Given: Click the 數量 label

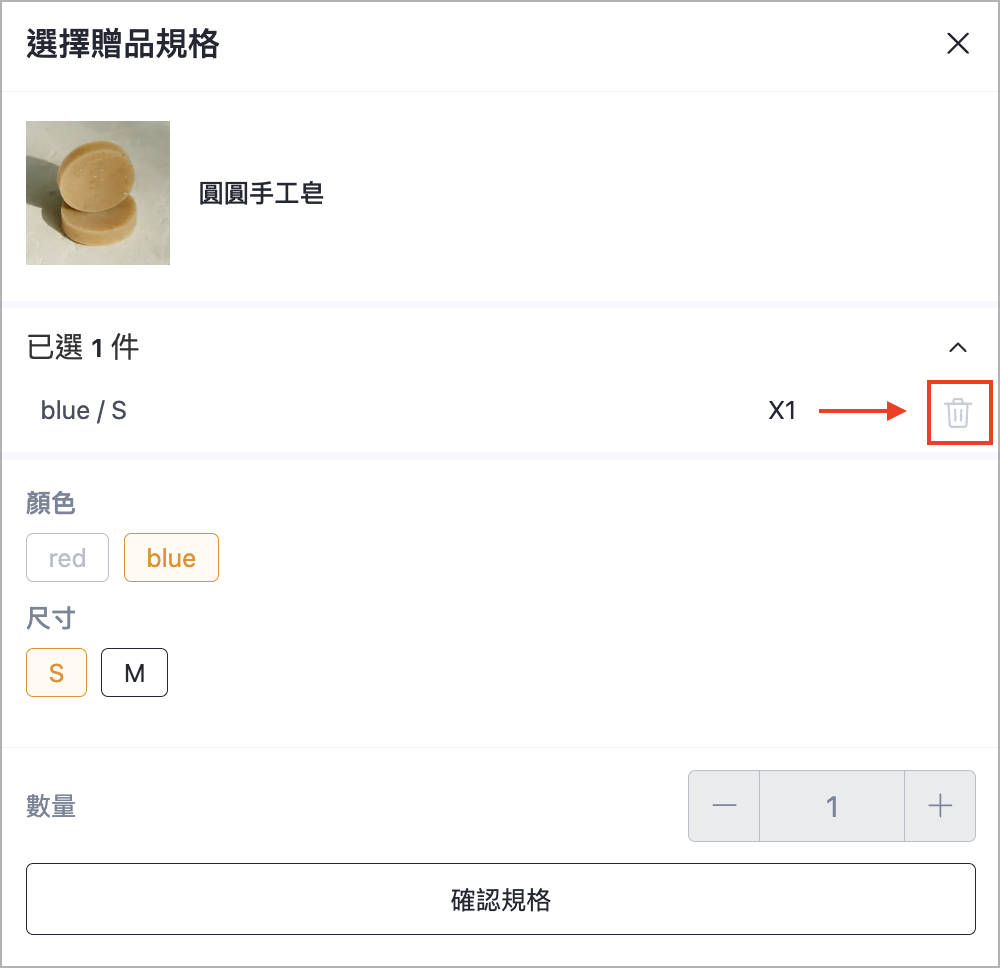Looking at the screenshot, I should coord(51,806).
